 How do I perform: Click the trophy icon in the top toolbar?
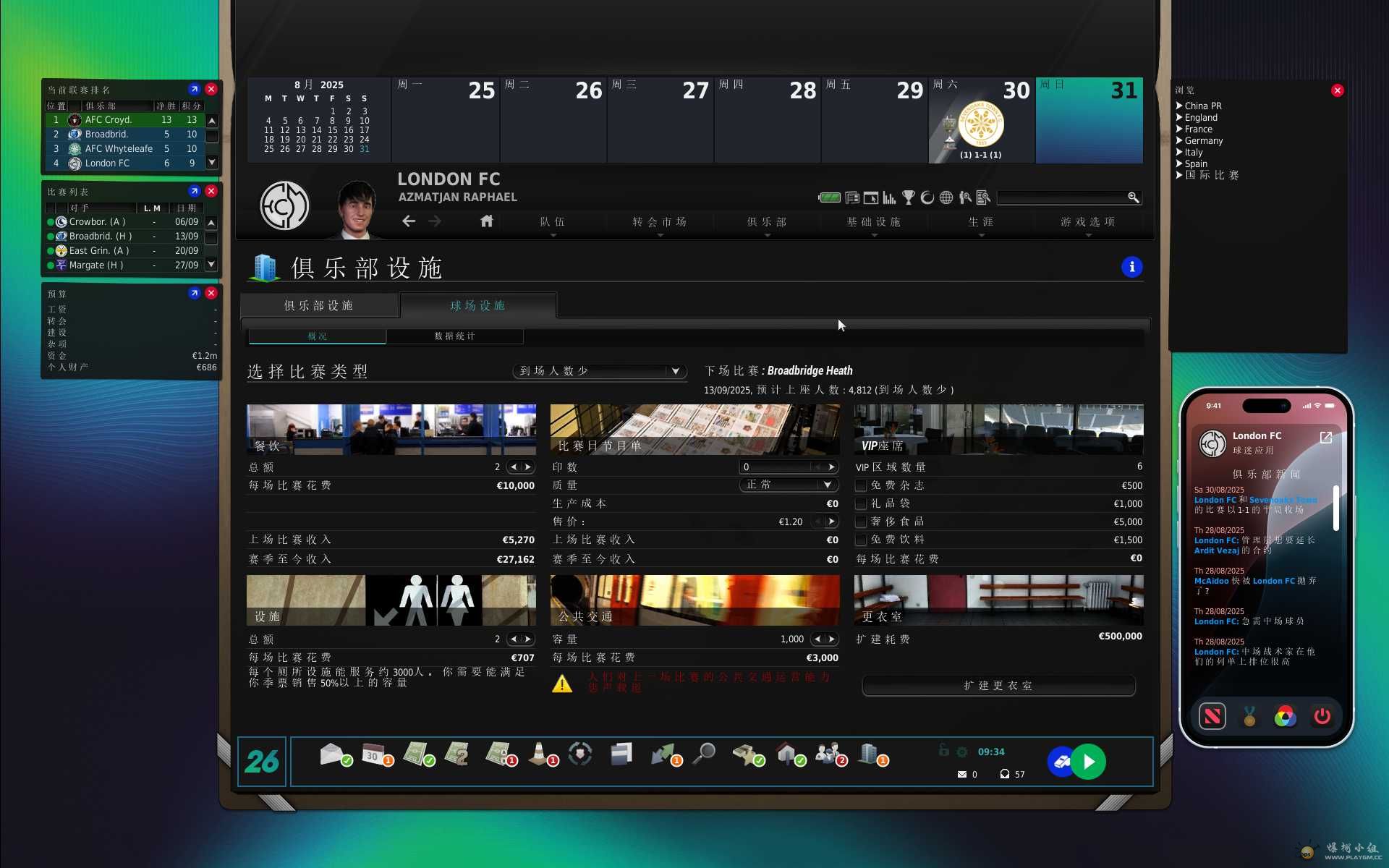909,197
